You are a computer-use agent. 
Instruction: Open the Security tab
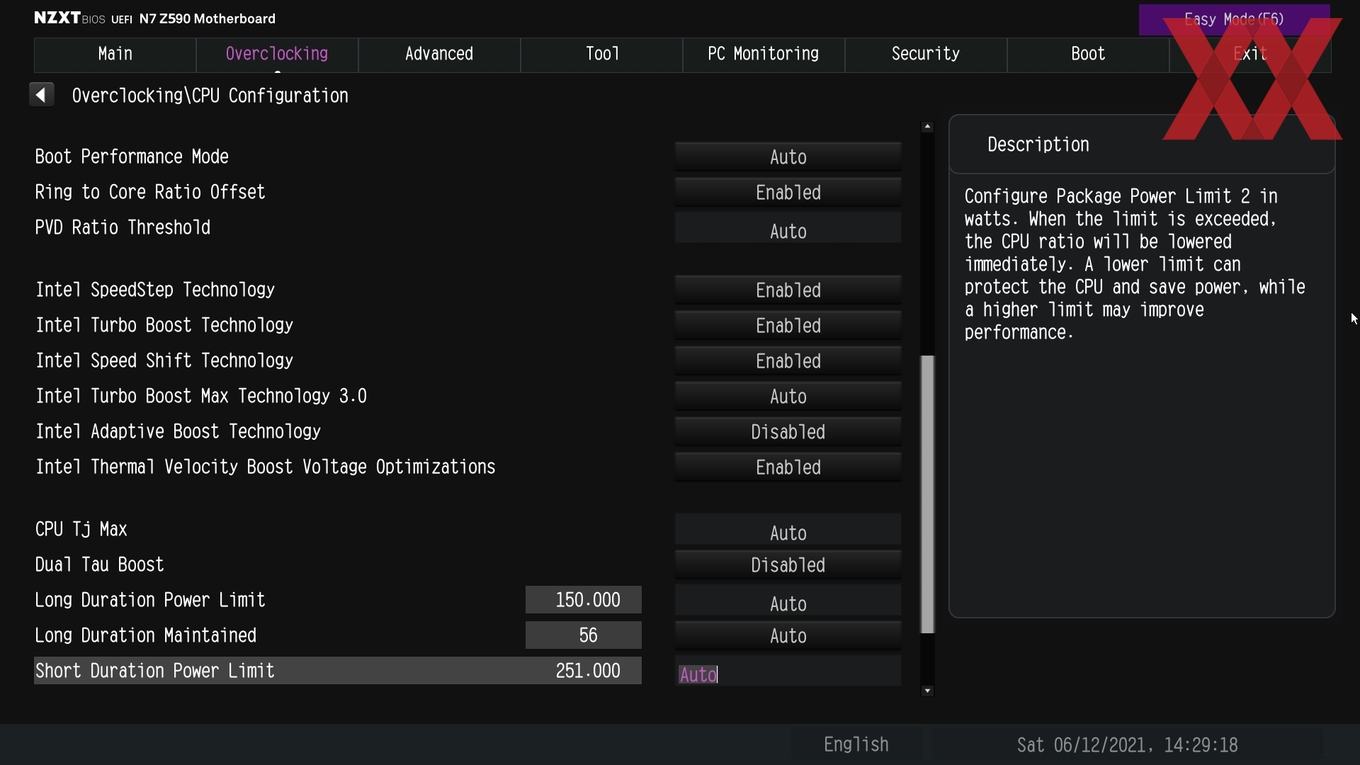pos(925,54)
